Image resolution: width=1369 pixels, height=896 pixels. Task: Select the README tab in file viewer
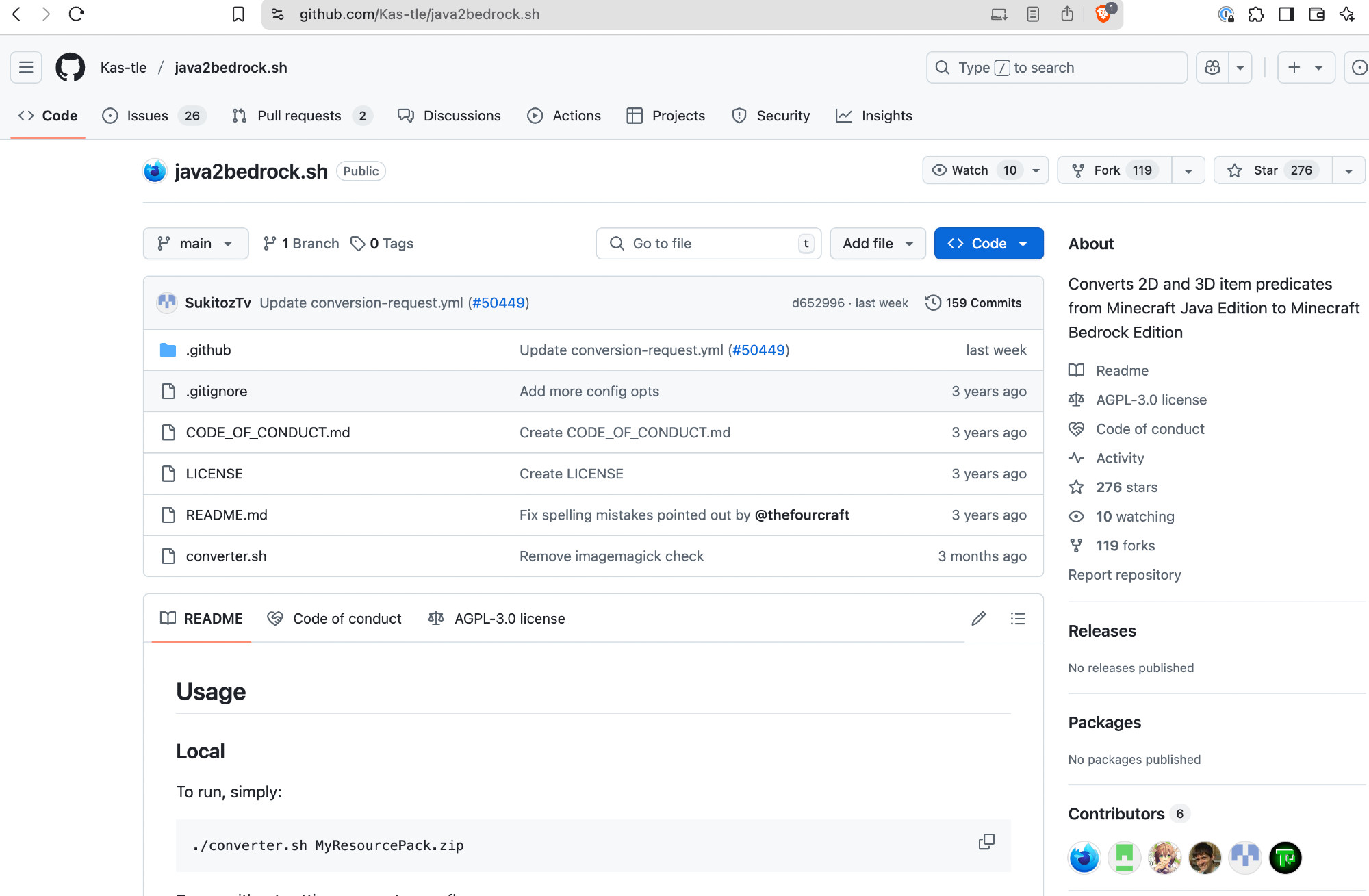click(201, 619)
